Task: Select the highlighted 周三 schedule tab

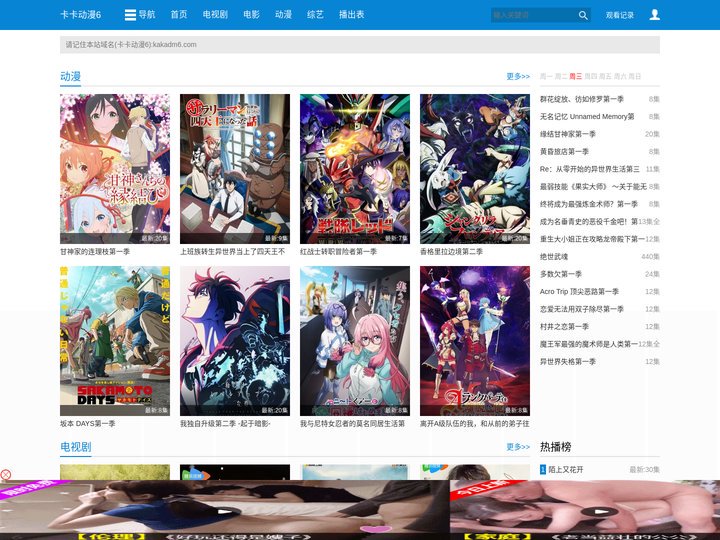Action: 576,76
